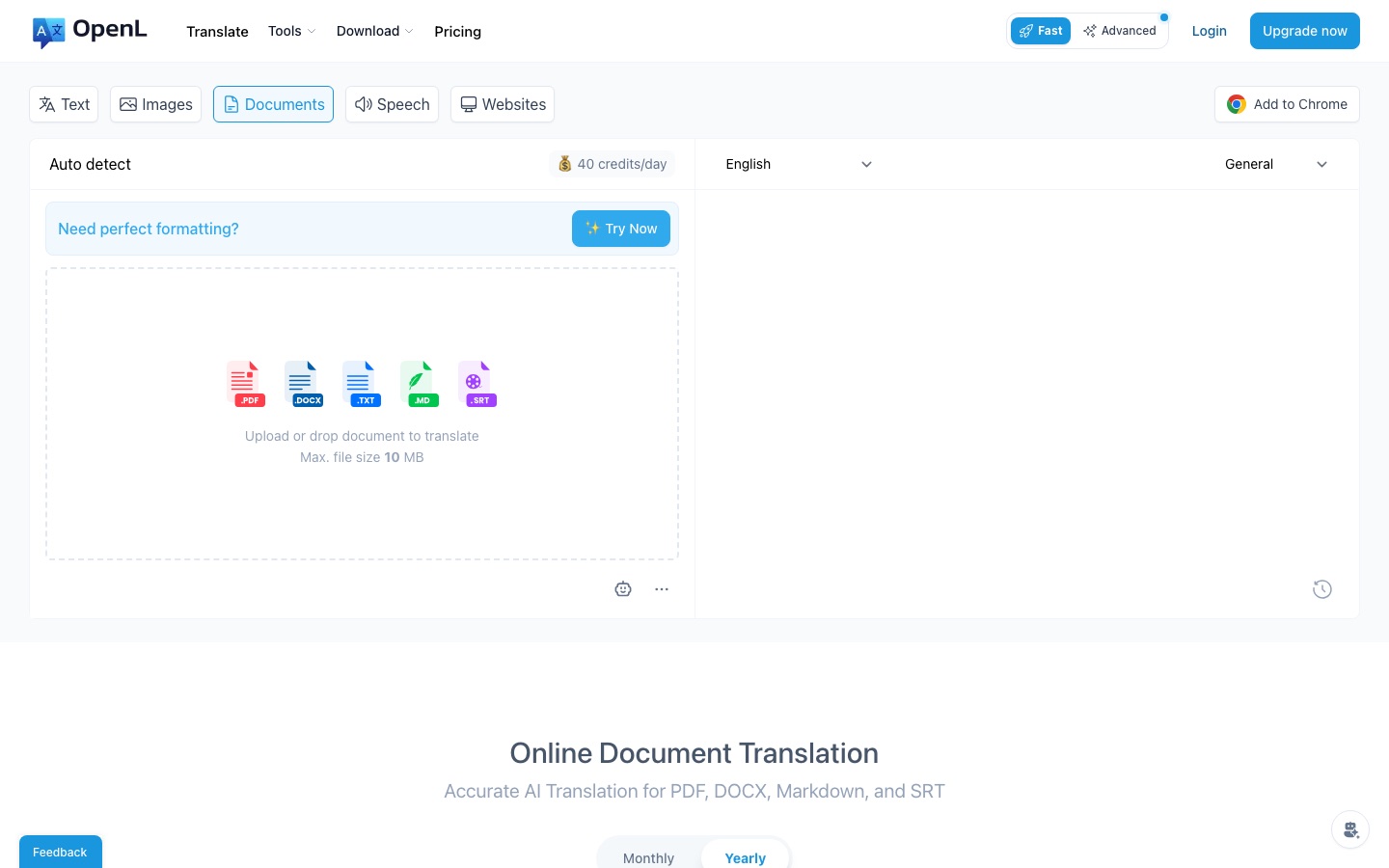1389x868 pixels.
Task: Switch to Fast translation mode
Action: (x=1041, y=31)
